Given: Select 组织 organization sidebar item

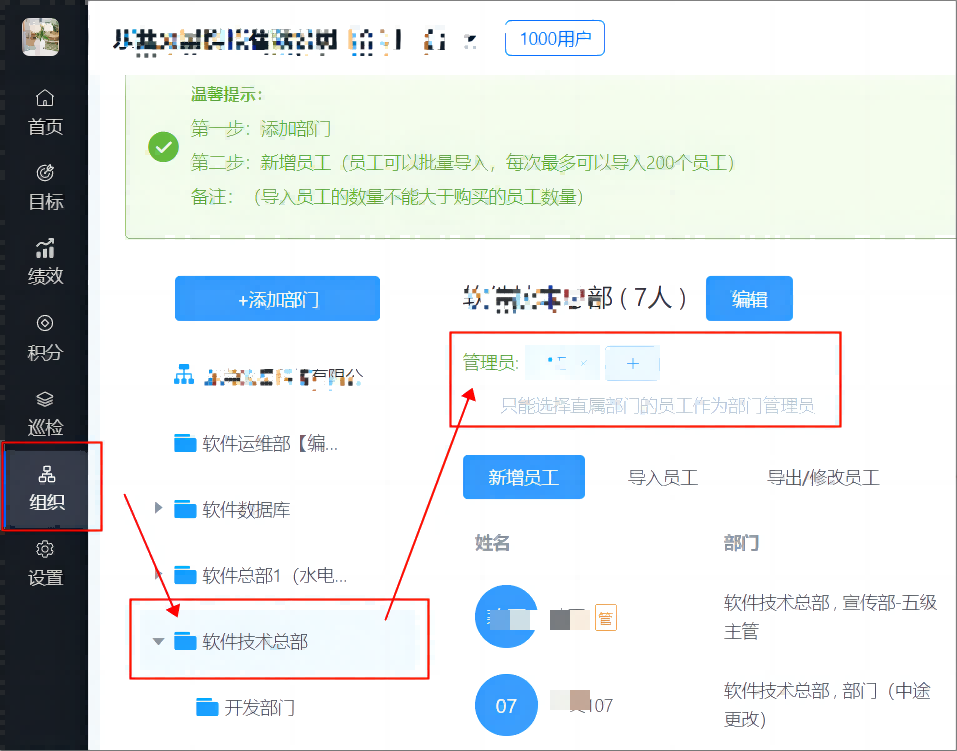Looking at the screenshot, I should (46, 487).
